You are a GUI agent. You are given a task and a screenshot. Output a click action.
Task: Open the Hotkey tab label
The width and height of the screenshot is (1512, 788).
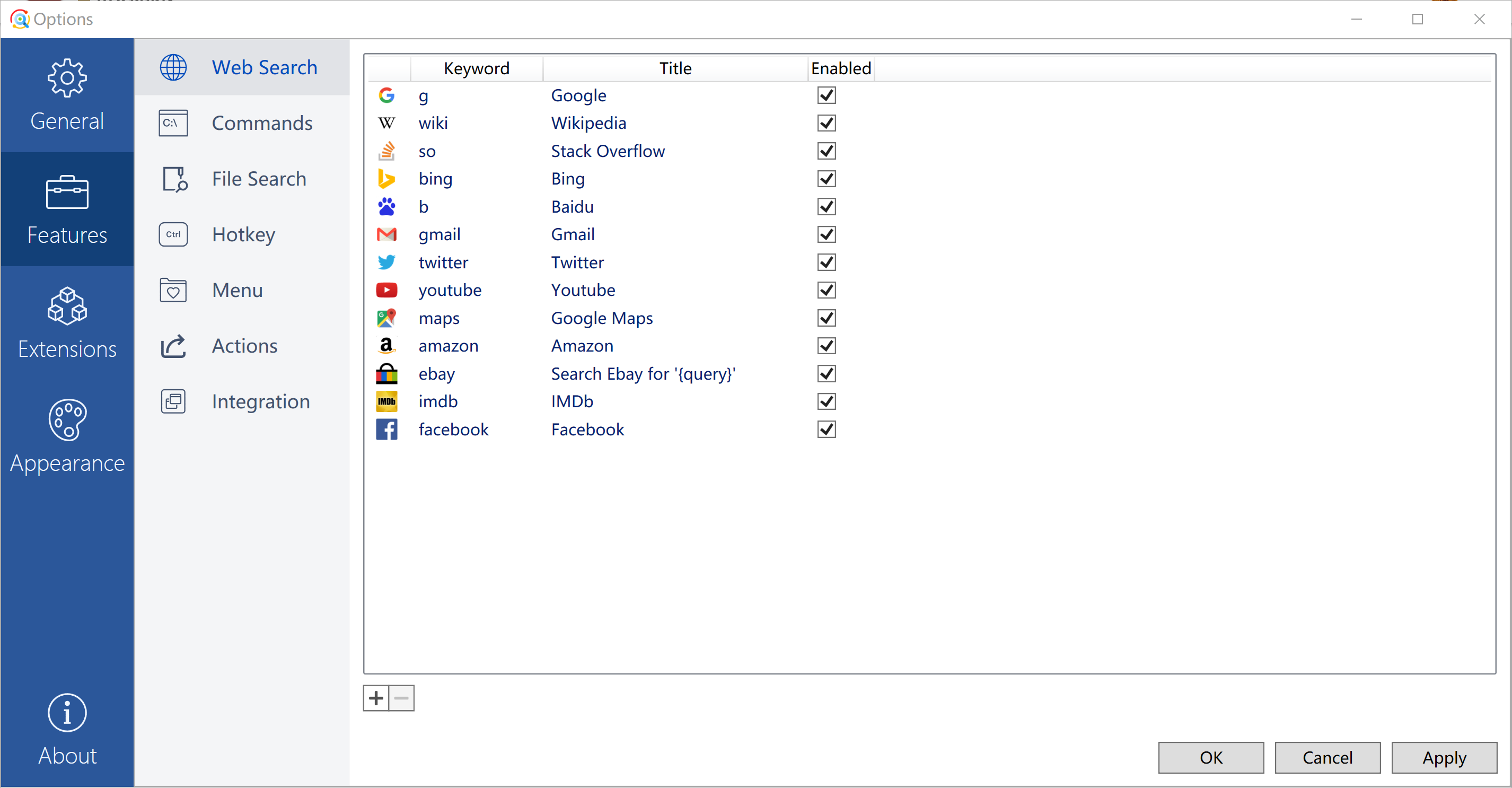[243, 235]
